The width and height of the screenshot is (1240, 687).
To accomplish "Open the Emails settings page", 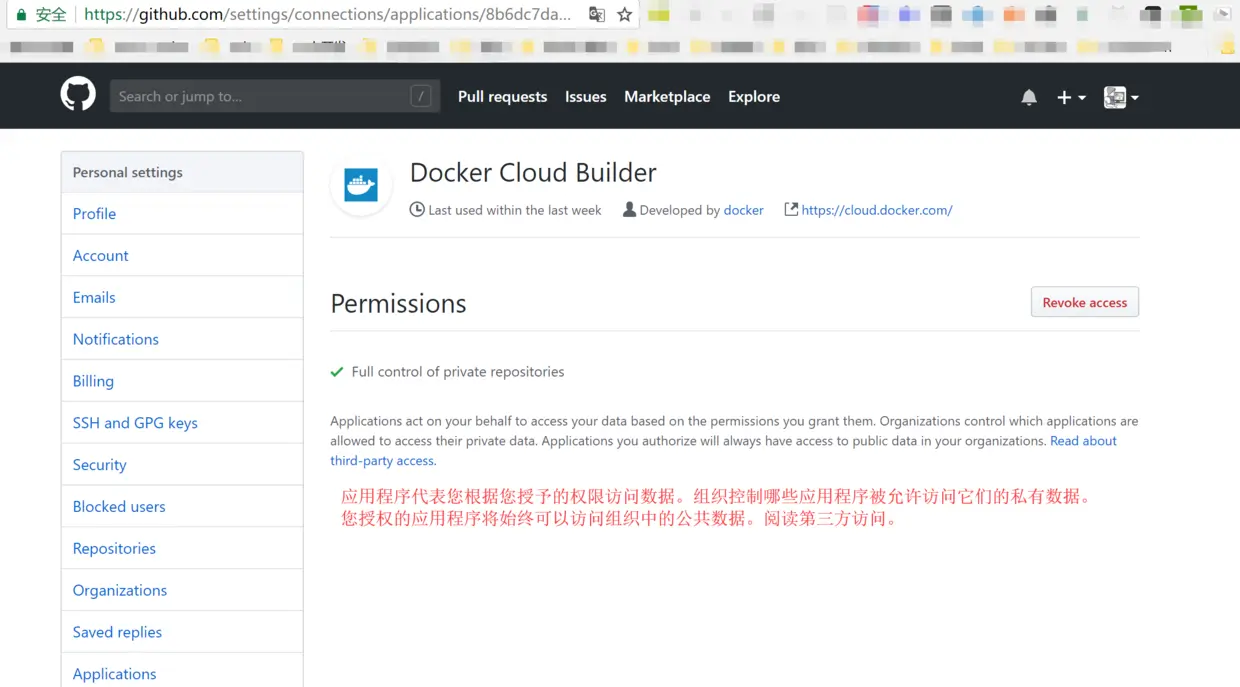I will point(182,298).
